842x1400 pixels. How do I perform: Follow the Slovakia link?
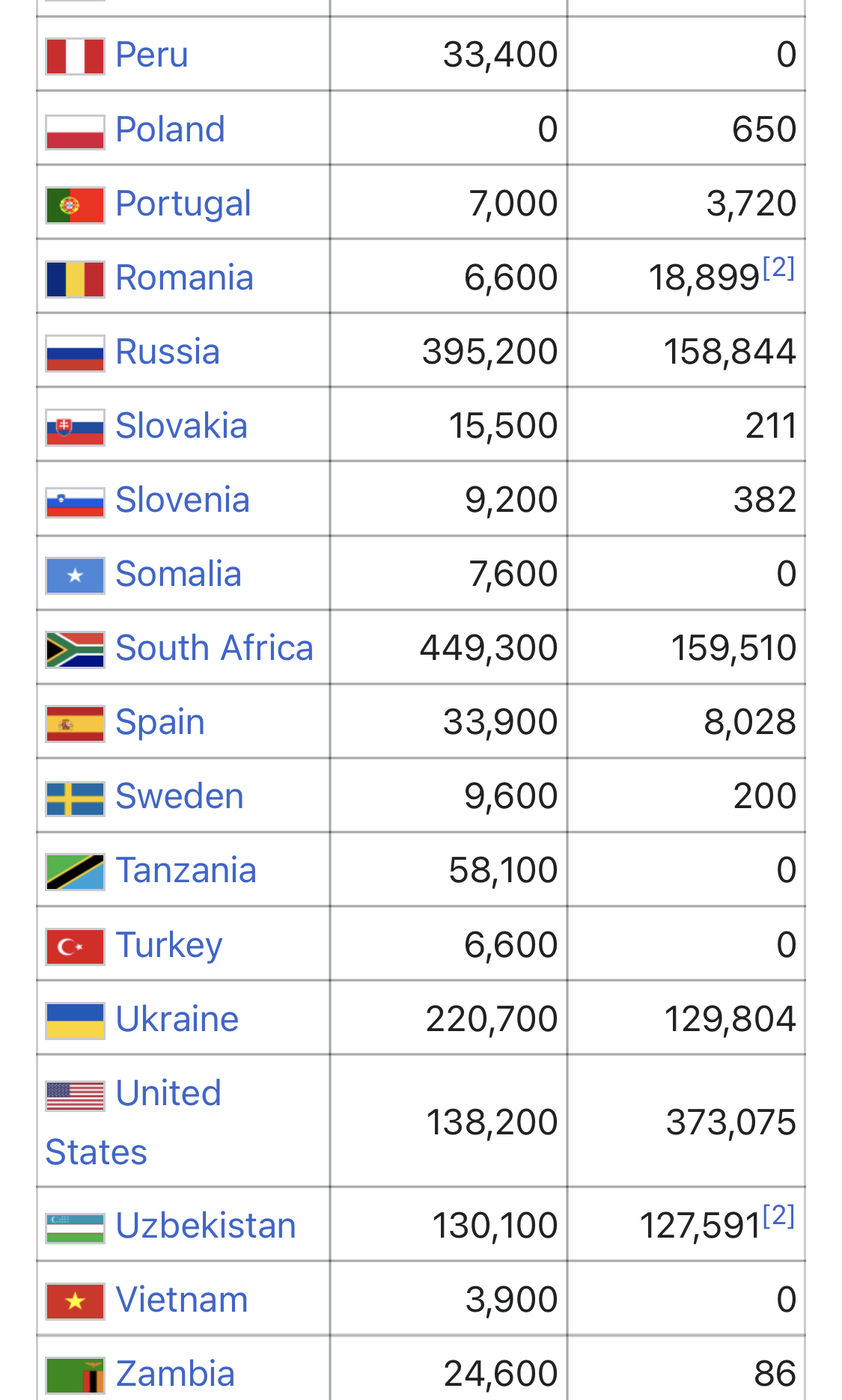tap(181, 426)
